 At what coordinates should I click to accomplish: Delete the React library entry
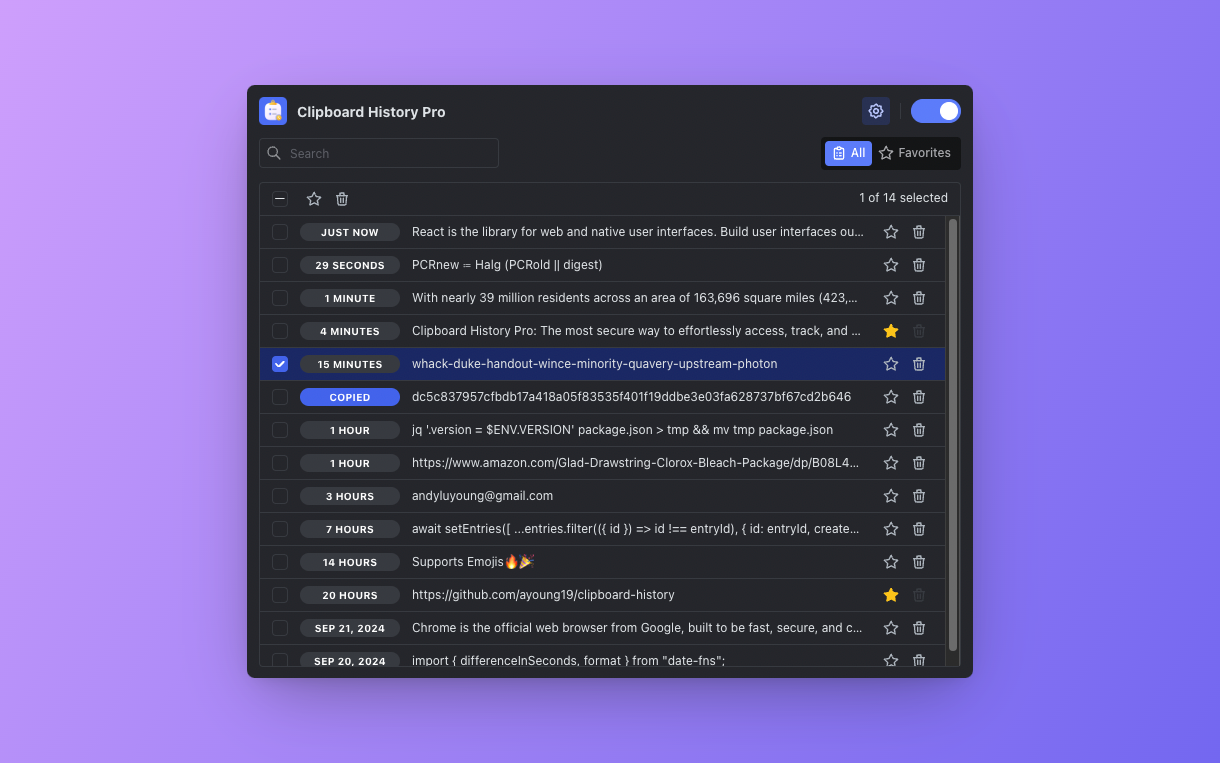[919, 232]
